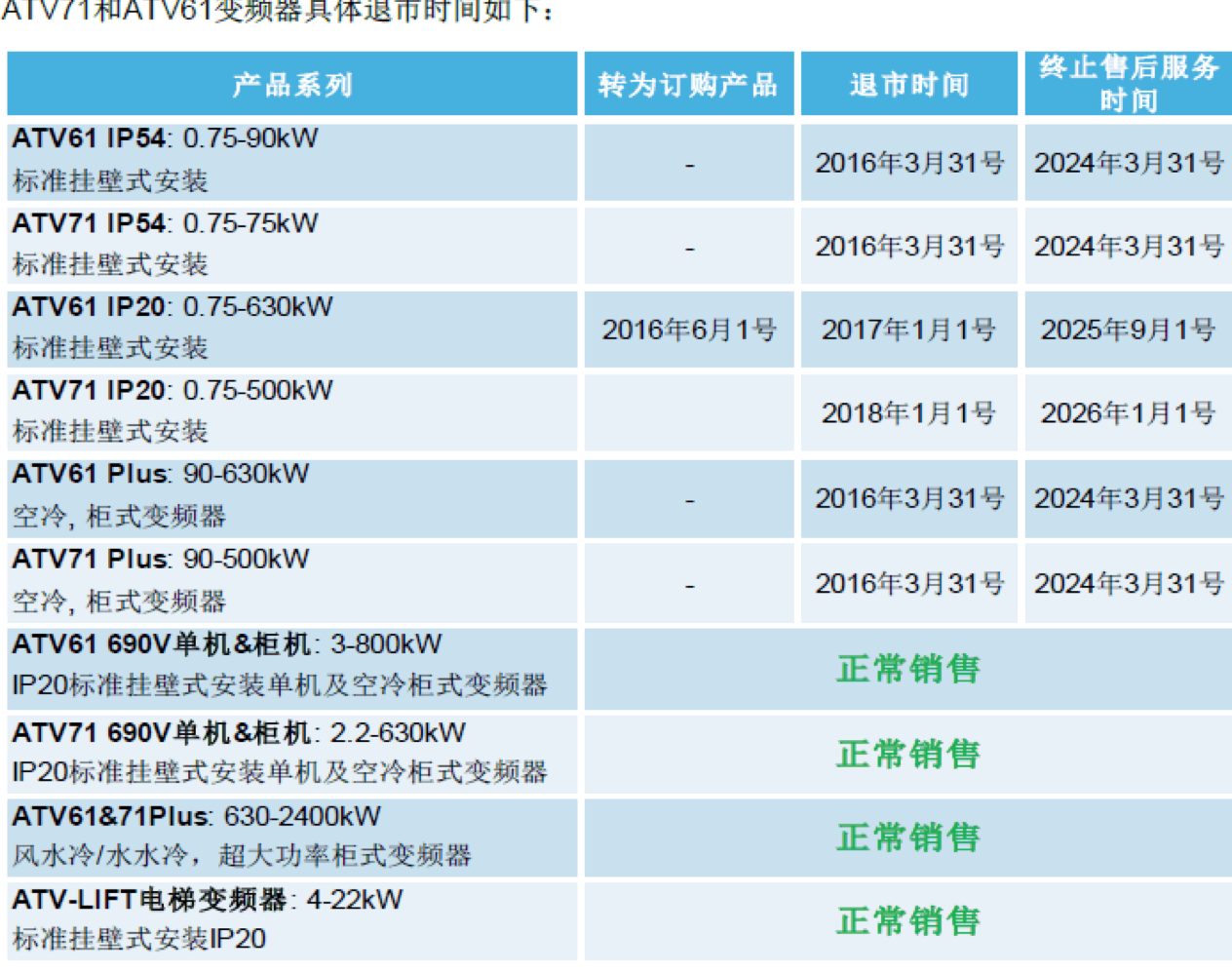Click the text ATV71 Plus: 90-500kW

point(161,560)
